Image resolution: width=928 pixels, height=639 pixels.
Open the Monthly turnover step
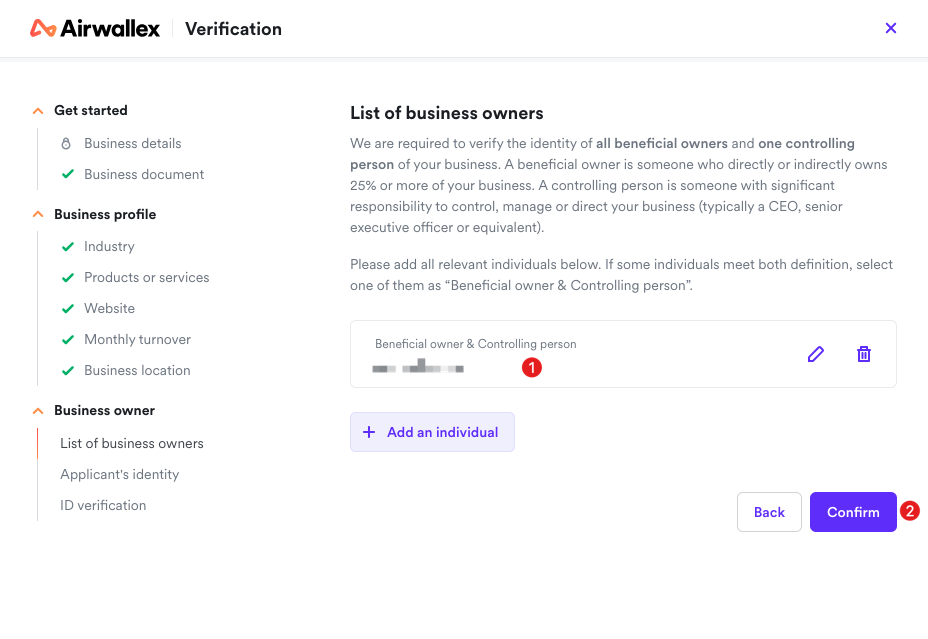(137, 339)
